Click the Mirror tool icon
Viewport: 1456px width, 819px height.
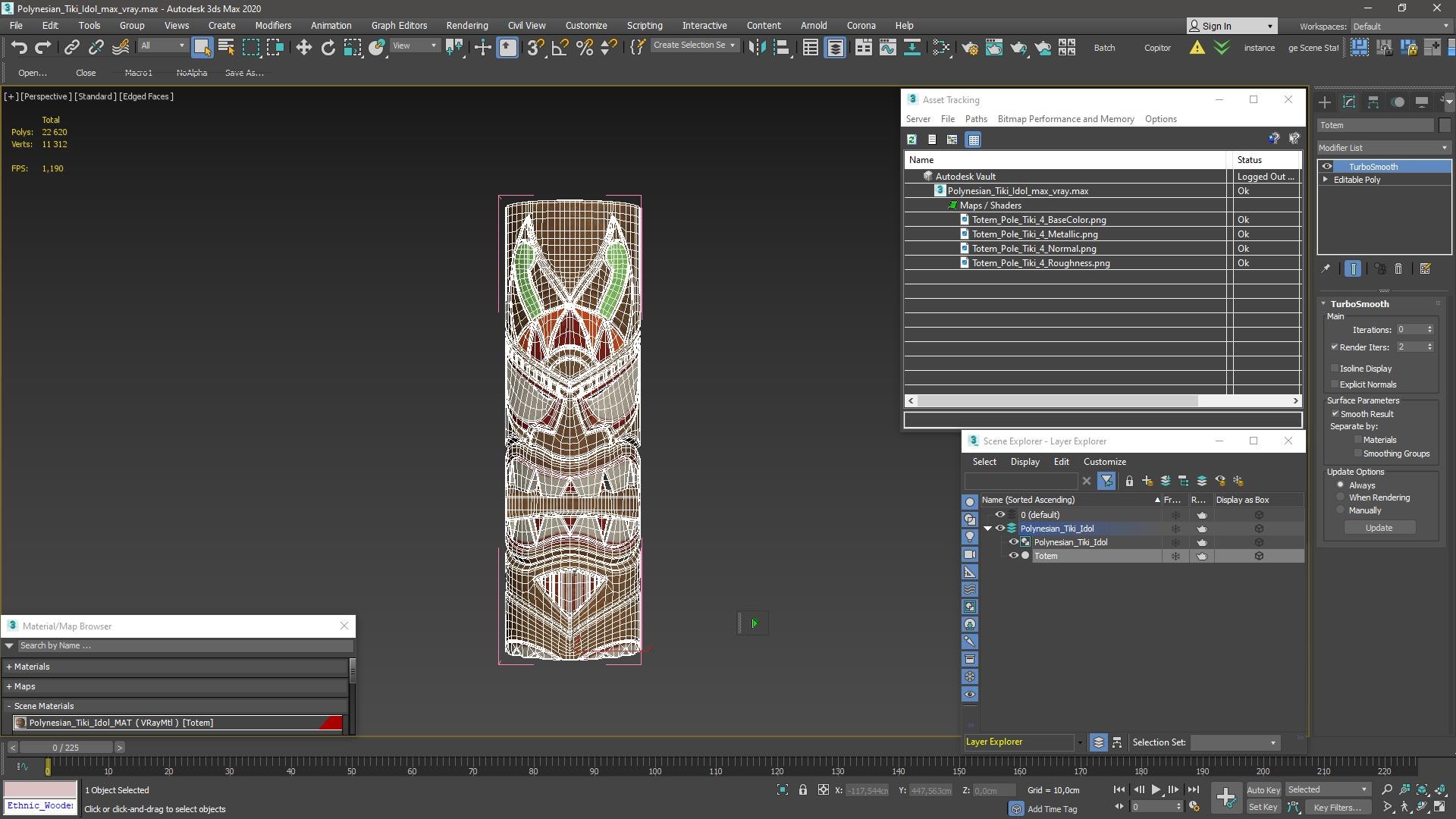756,48
